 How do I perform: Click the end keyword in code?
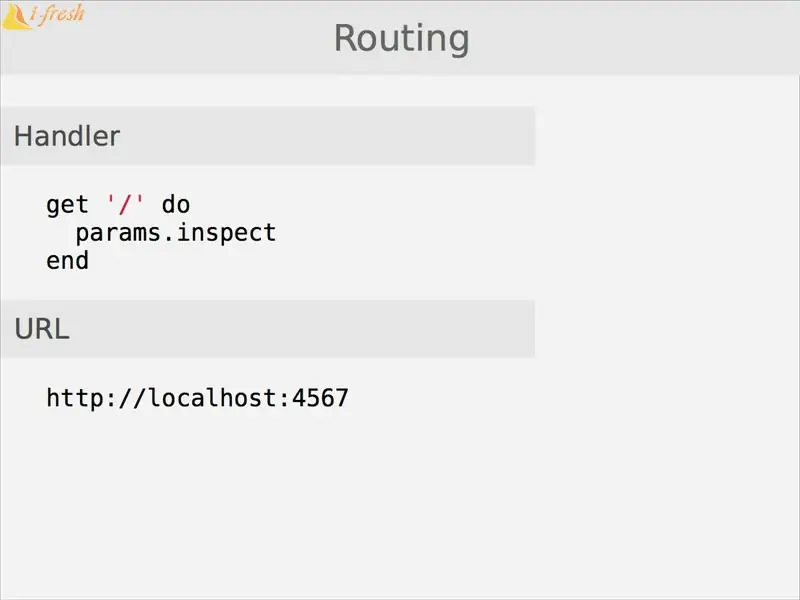[x=67, y=261]
